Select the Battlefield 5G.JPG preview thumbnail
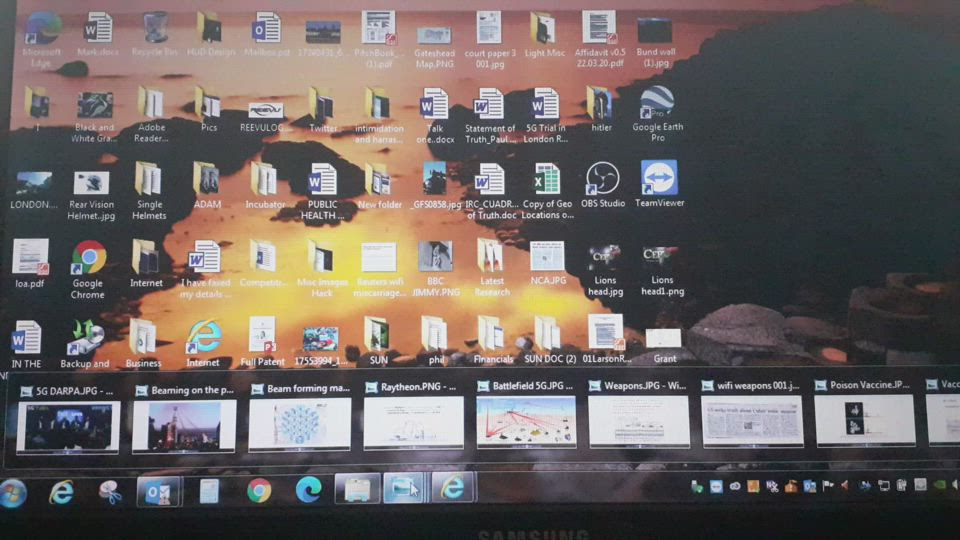 pyautogui.click(x=526, y=421)
